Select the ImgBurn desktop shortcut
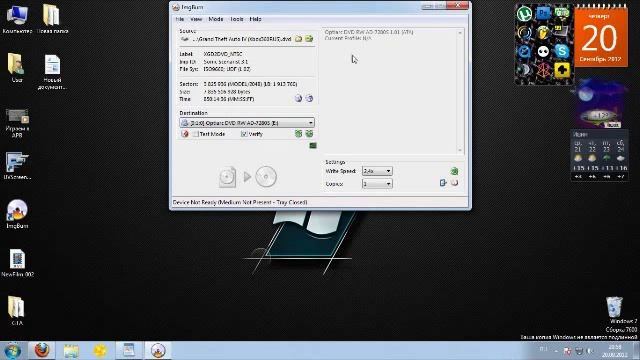 point(17,214)
